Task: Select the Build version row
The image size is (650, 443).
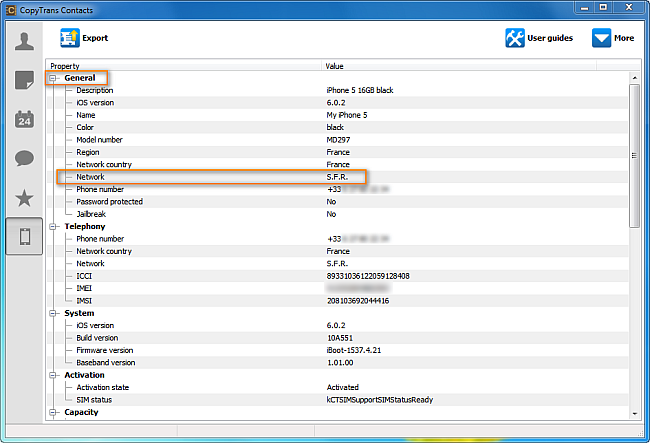Action: (338, 338)
